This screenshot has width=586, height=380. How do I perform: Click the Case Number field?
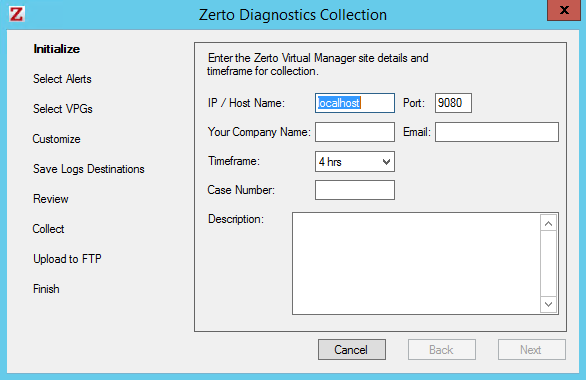pos(355,190)
